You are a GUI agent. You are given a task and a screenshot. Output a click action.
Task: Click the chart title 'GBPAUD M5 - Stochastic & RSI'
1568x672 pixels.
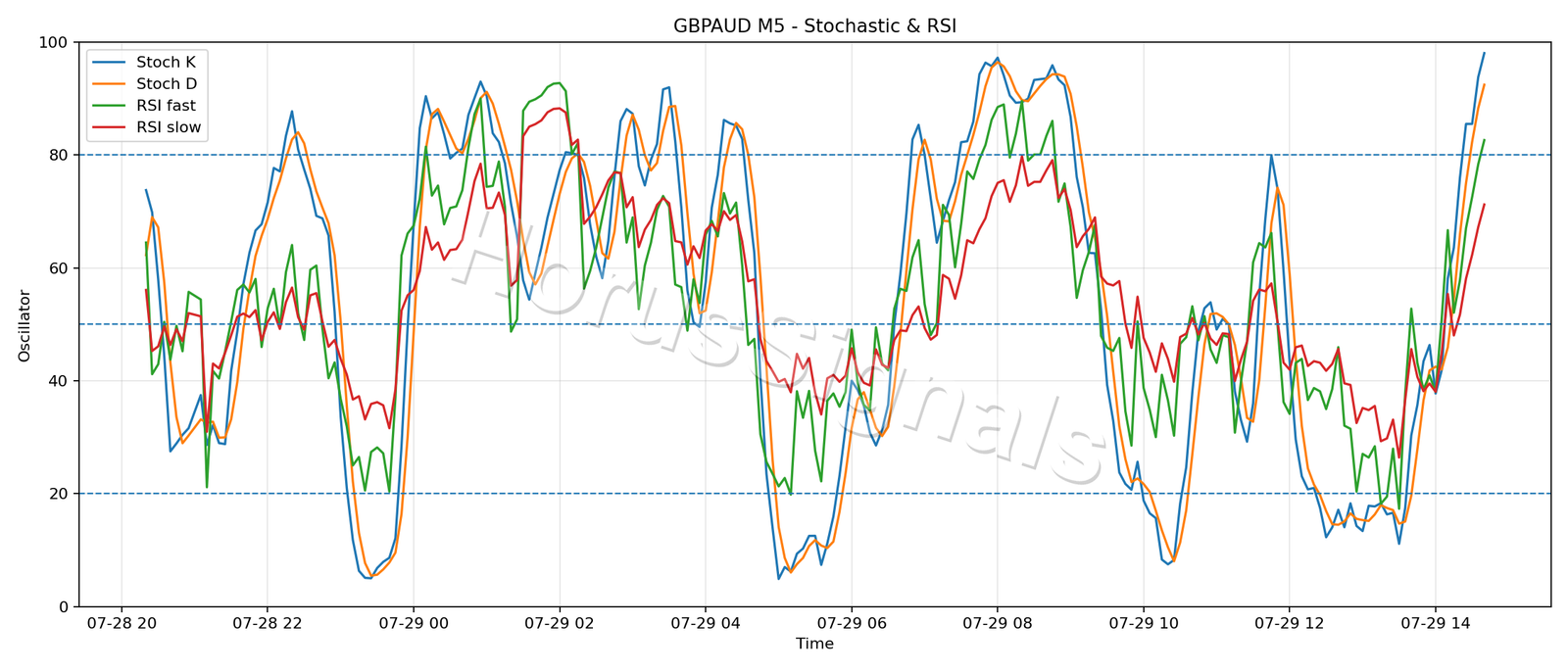click(814, 26)
